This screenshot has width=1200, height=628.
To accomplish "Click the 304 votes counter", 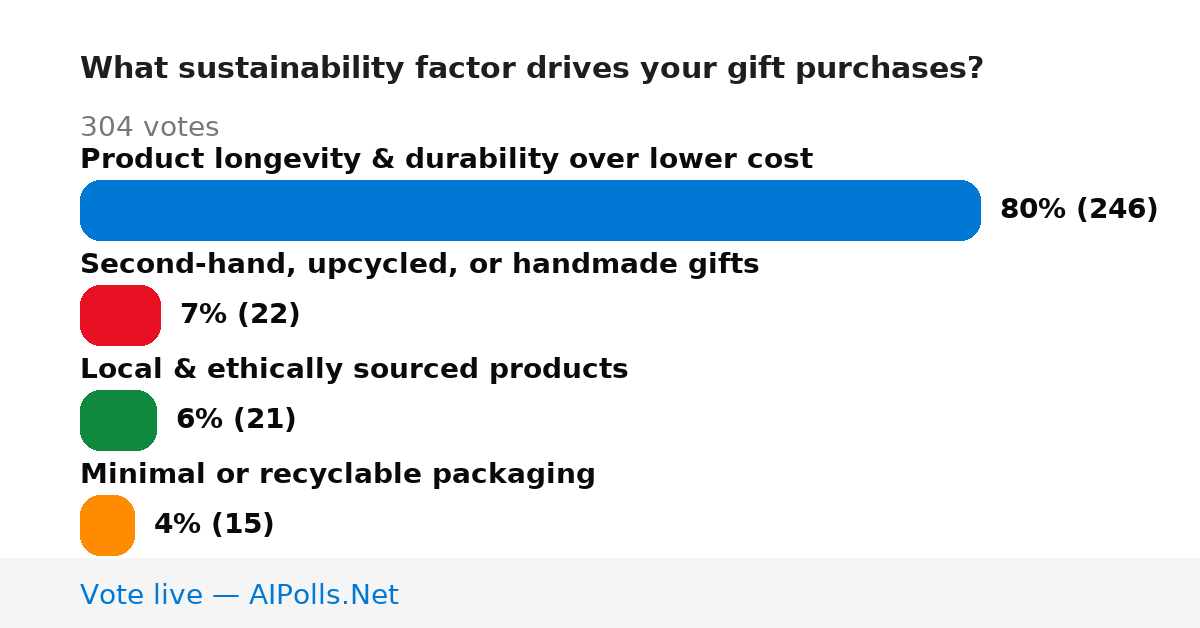I will point(149,127).
